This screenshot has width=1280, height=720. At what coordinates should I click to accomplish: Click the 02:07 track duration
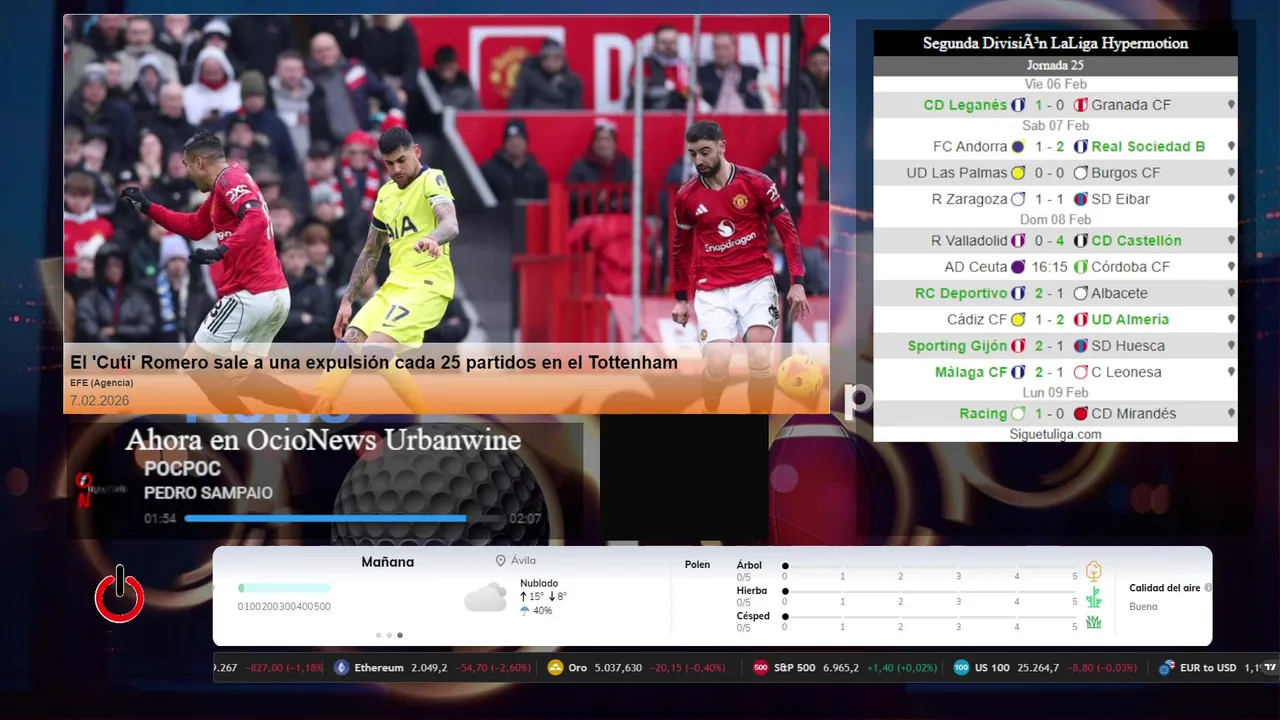click(525, 519)
